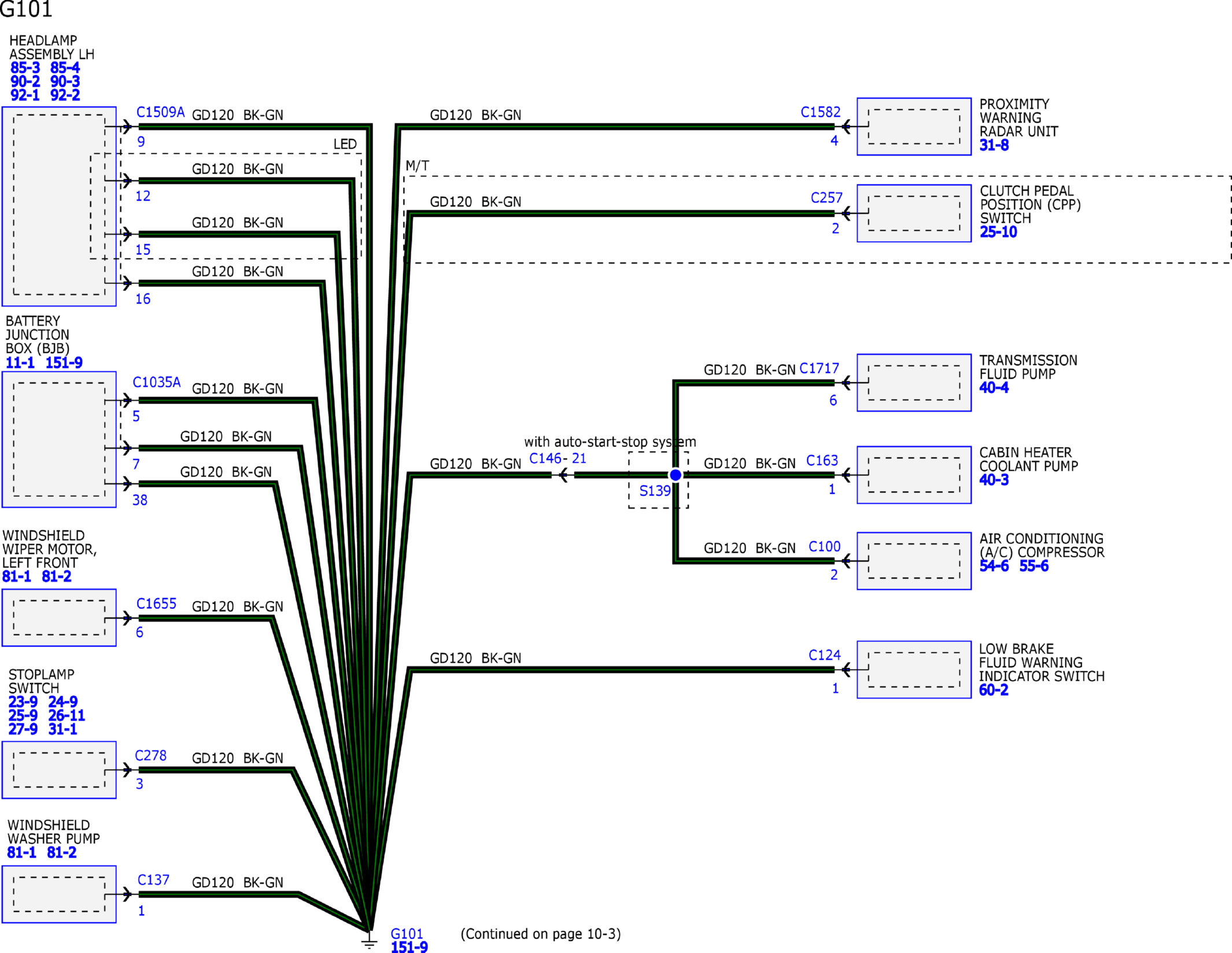Open the 31-8 proximity radar page link
The image size is (1232, 953).
pos(994,145)
